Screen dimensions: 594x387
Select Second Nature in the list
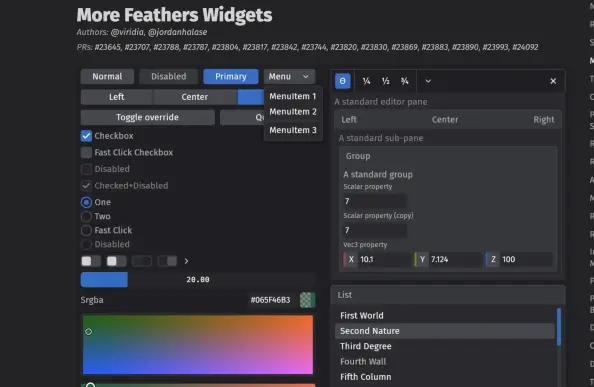click(x=445, y=331)
